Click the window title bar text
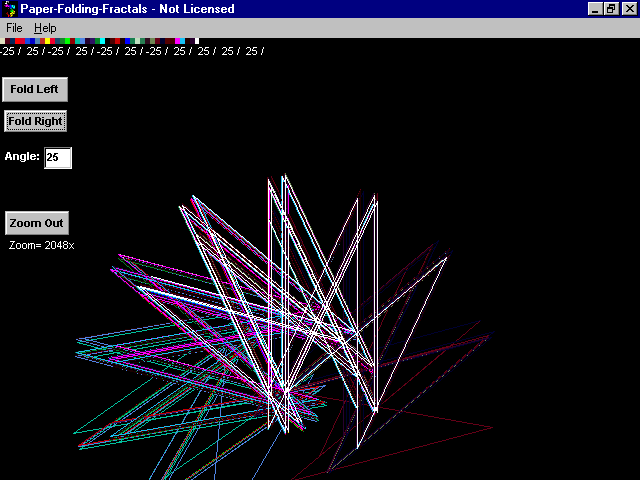Screen dimensions: 640x480 (x=127, y=9)
